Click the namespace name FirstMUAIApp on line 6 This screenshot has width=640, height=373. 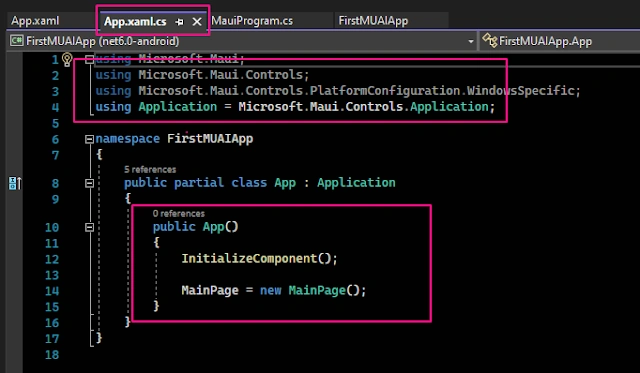[210, 139]
